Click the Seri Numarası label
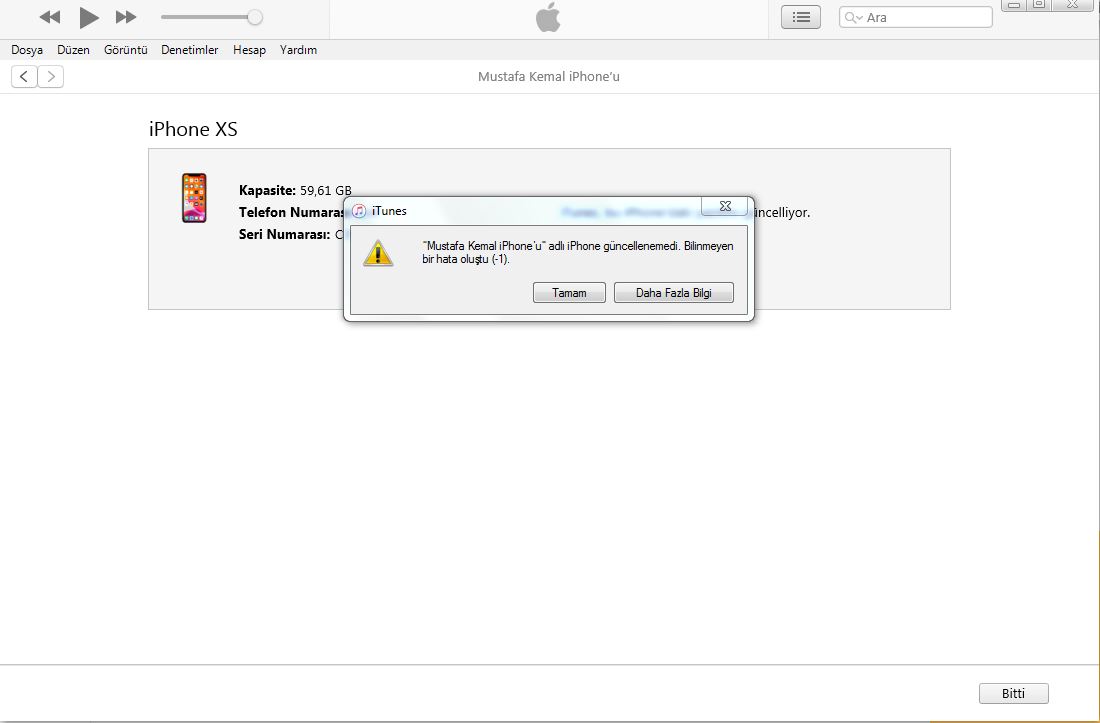 [x=284, y=234]
